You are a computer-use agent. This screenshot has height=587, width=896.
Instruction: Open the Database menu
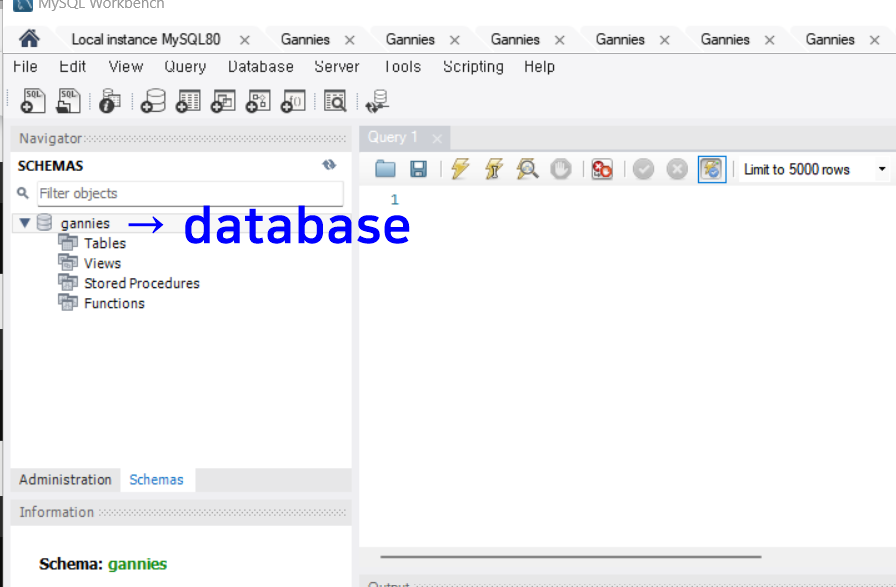click(x=261, y=67)
